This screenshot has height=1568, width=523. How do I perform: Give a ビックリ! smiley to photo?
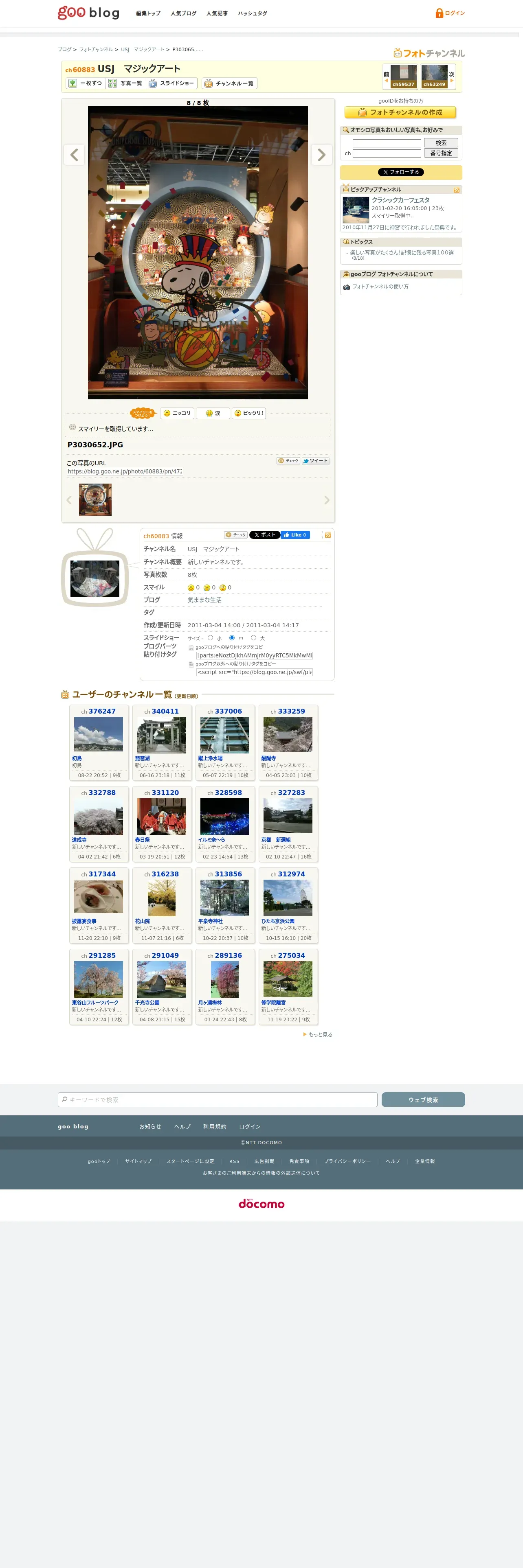248,413
